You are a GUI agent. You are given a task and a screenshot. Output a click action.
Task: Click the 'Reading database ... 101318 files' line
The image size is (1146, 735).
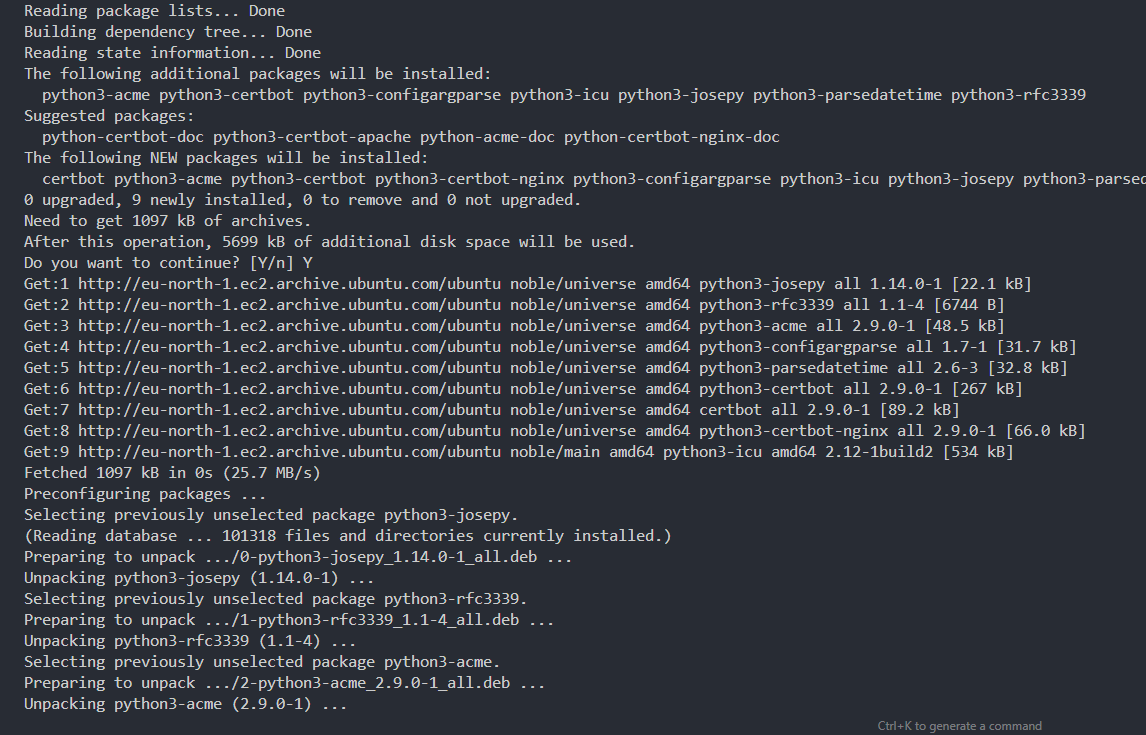[347, 536]
